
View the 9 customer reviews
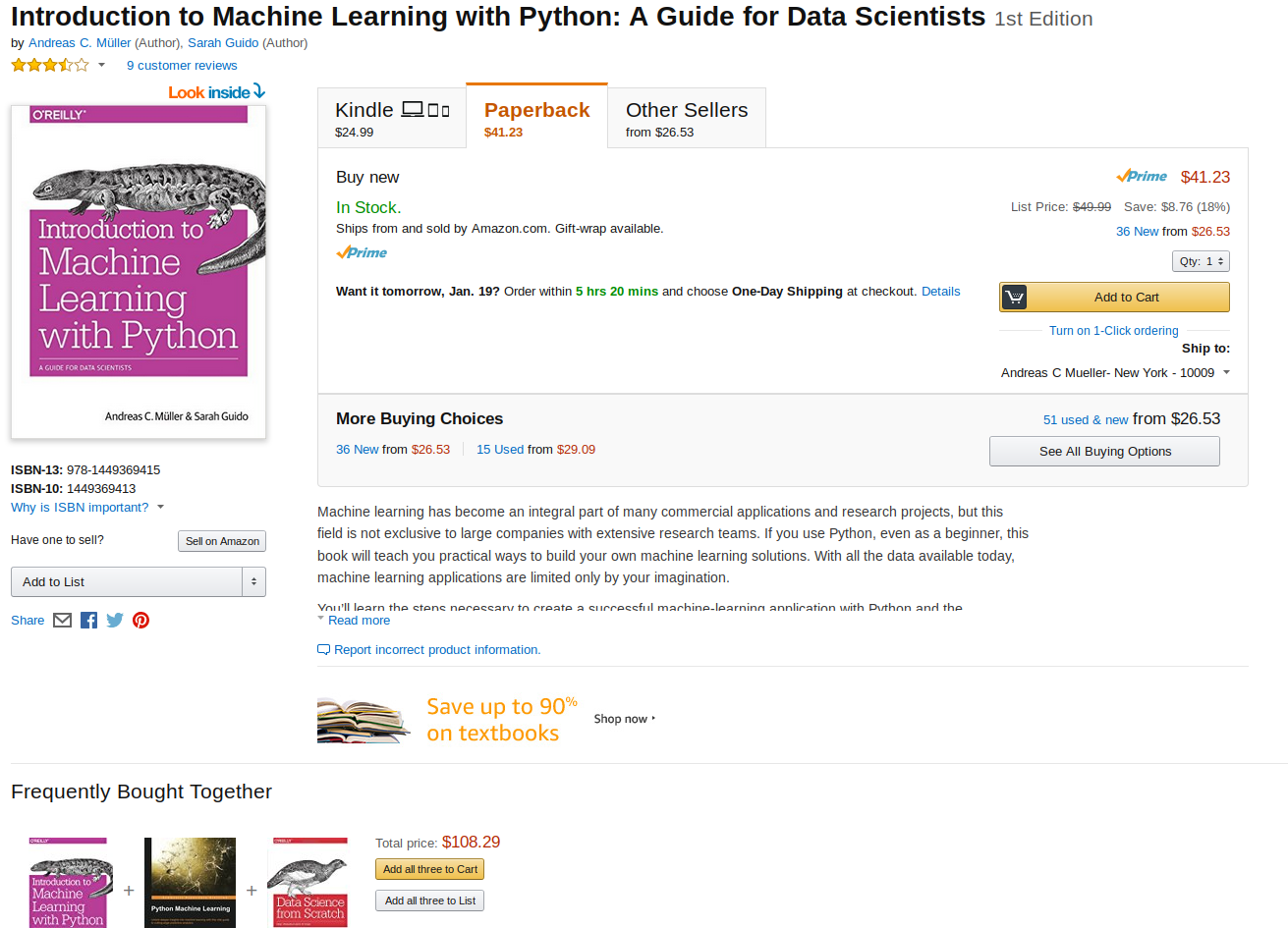pos(181,65)
